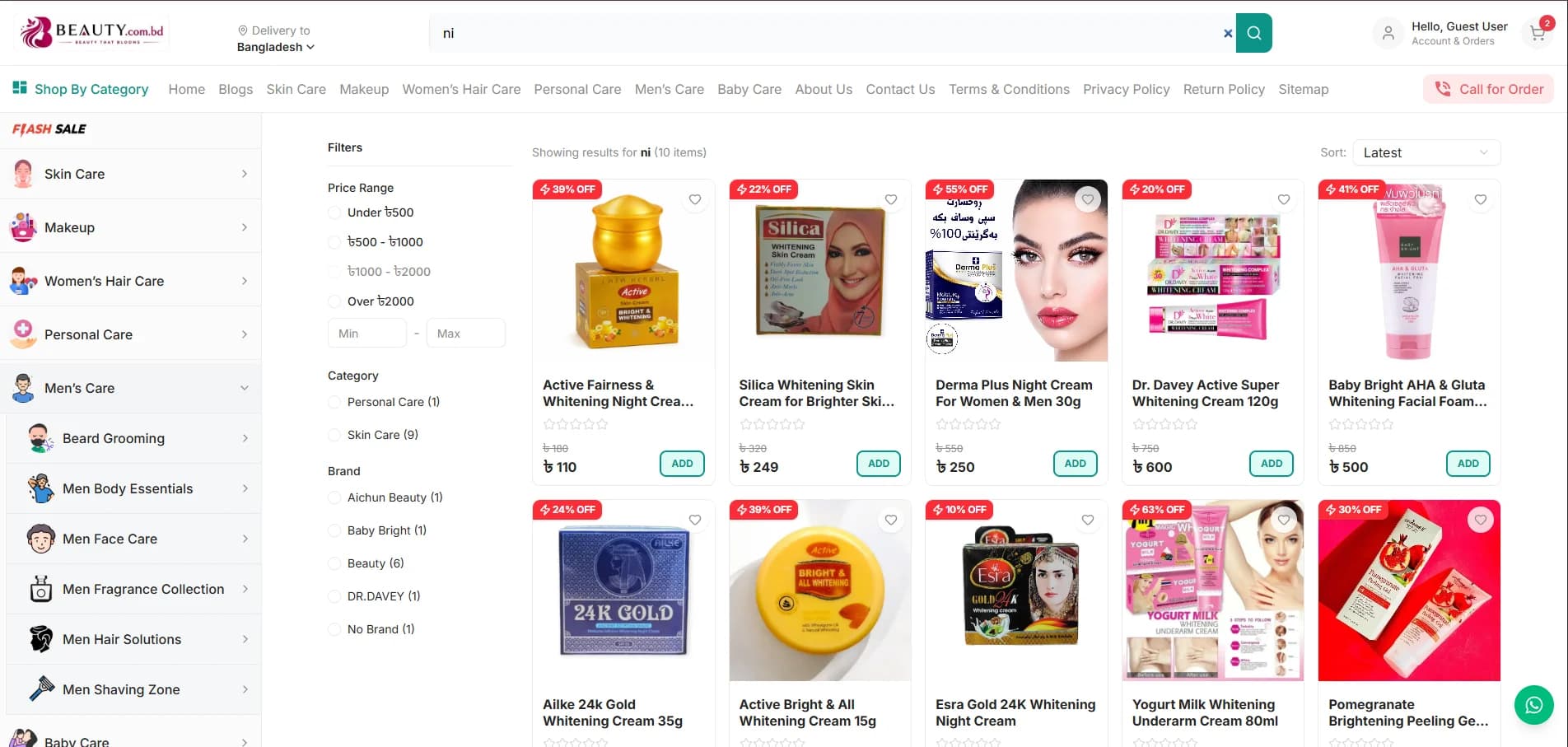Click the guest user account avatar icon

(1388, 34)
